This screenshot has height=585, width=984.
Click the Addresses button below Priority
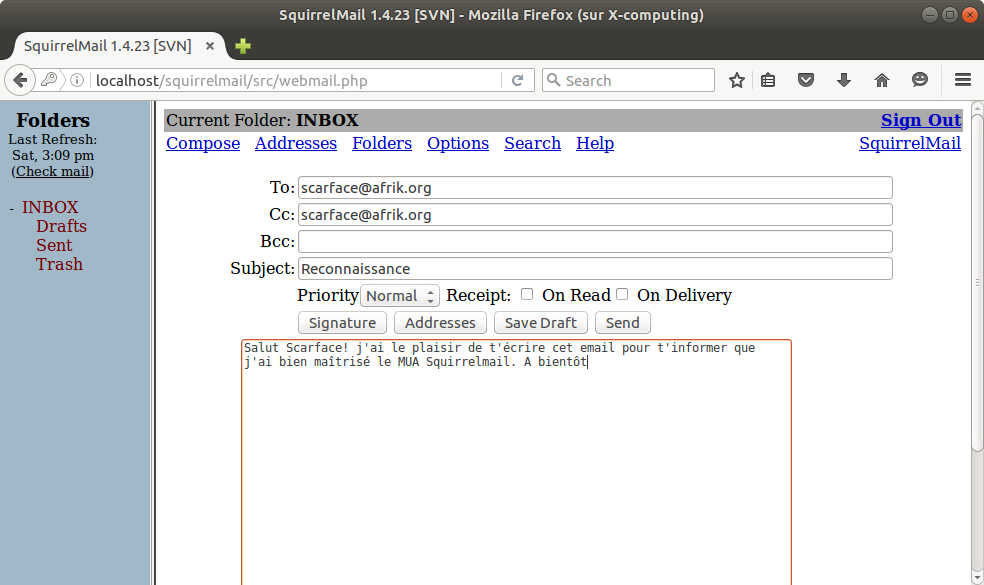440,323
